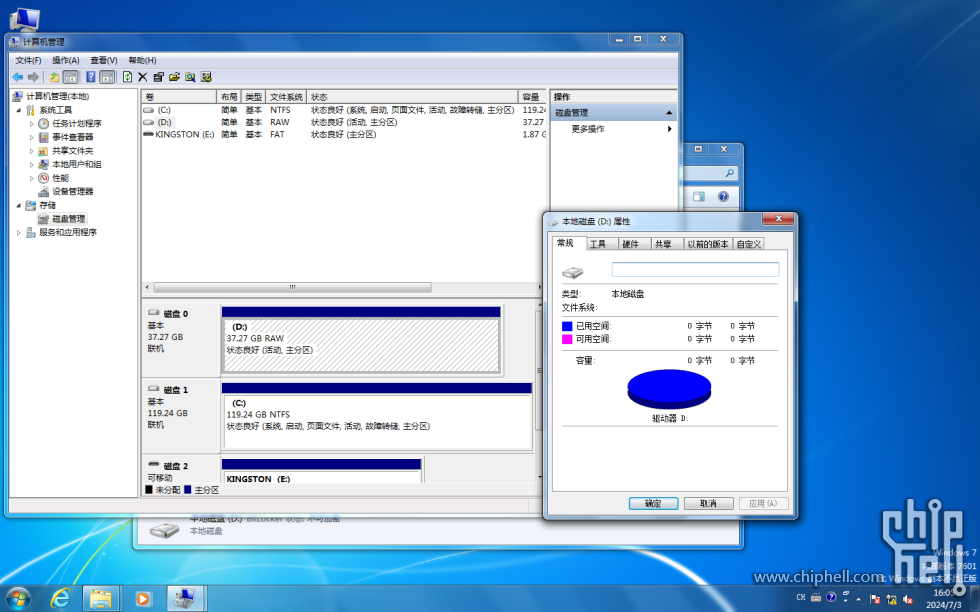This screenshot has width=980, height=612.
Task: Click the search magnifier in the background window
Action: [729, 173]
